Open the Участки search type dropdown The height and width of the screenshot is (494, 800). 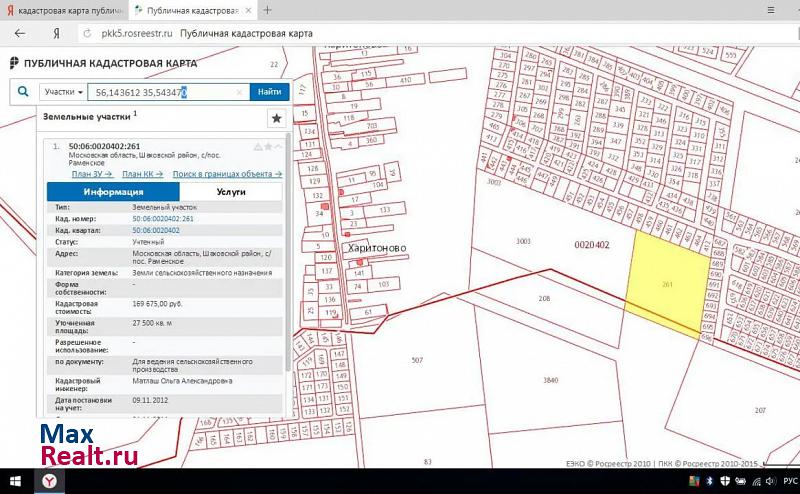coord(63,91)
